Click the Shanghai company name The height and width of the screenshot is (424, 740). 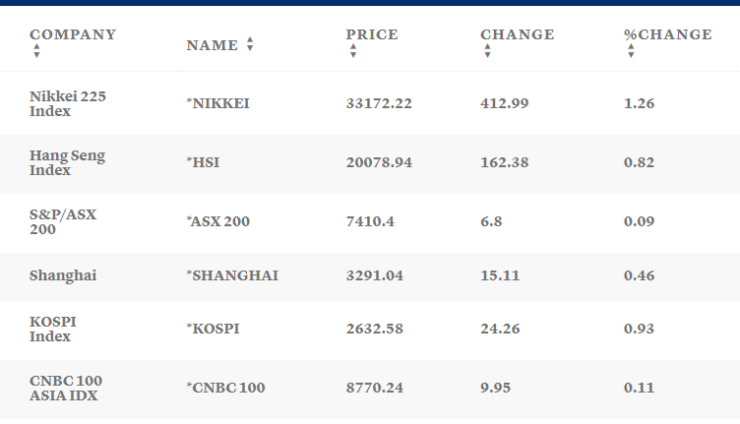(63, 275)
